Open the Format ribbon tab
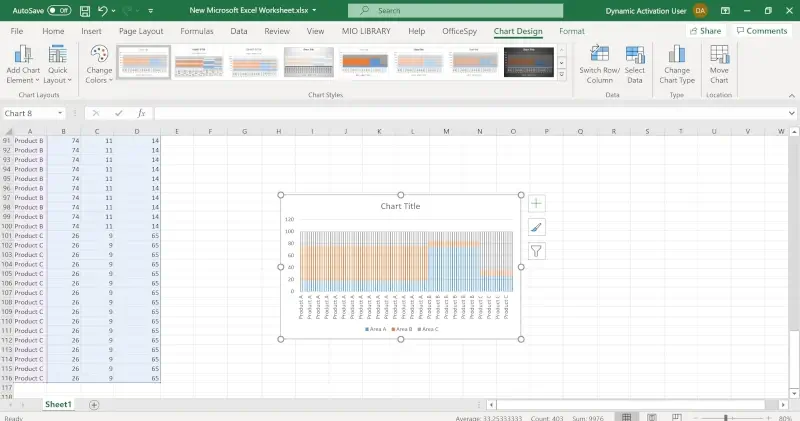The height and width of the screenshot is (421, 800). [x=572, y=31]
